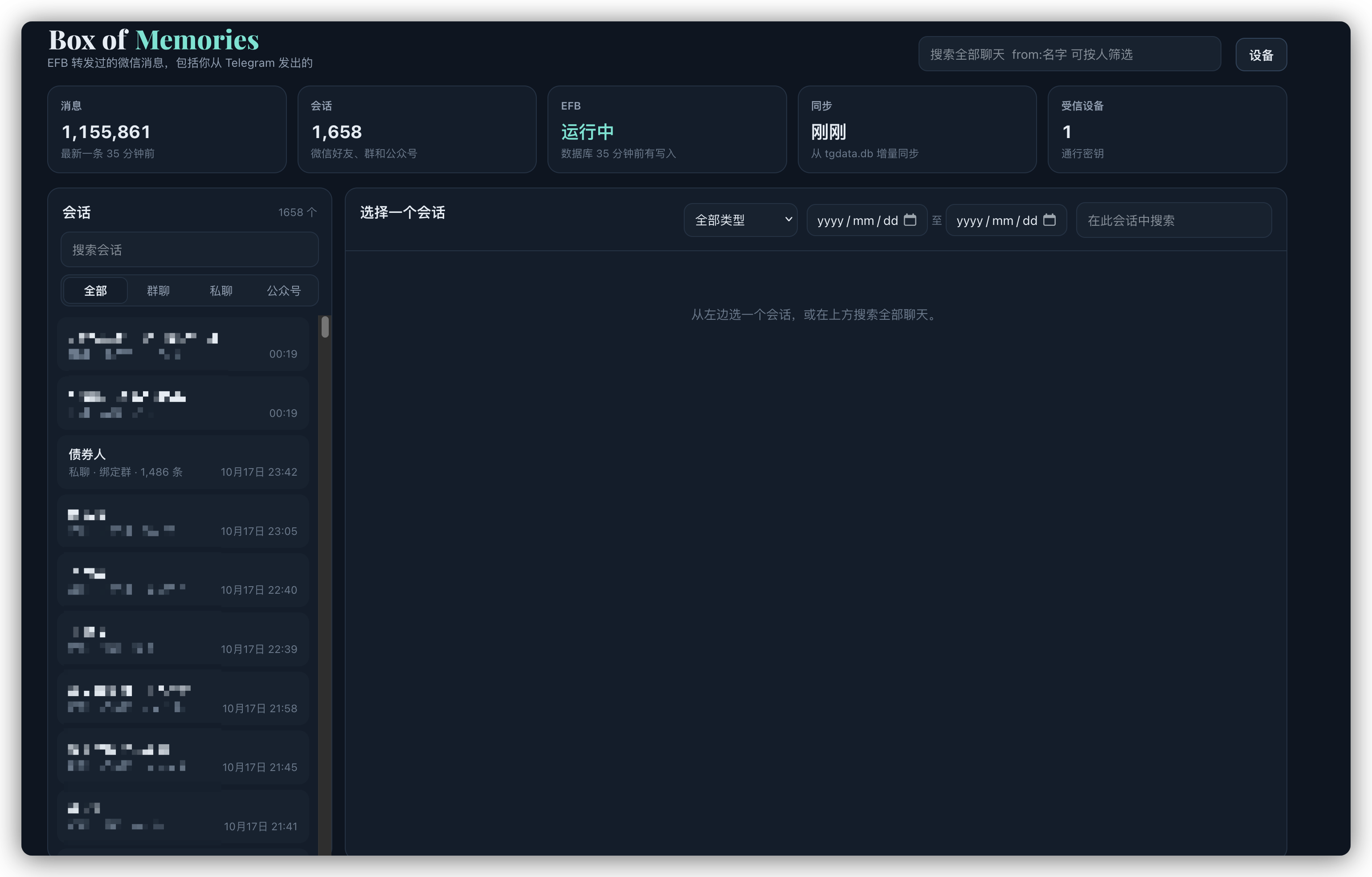
Task: Switch to the 群聊 filter tab
Action: coord(159,290)
